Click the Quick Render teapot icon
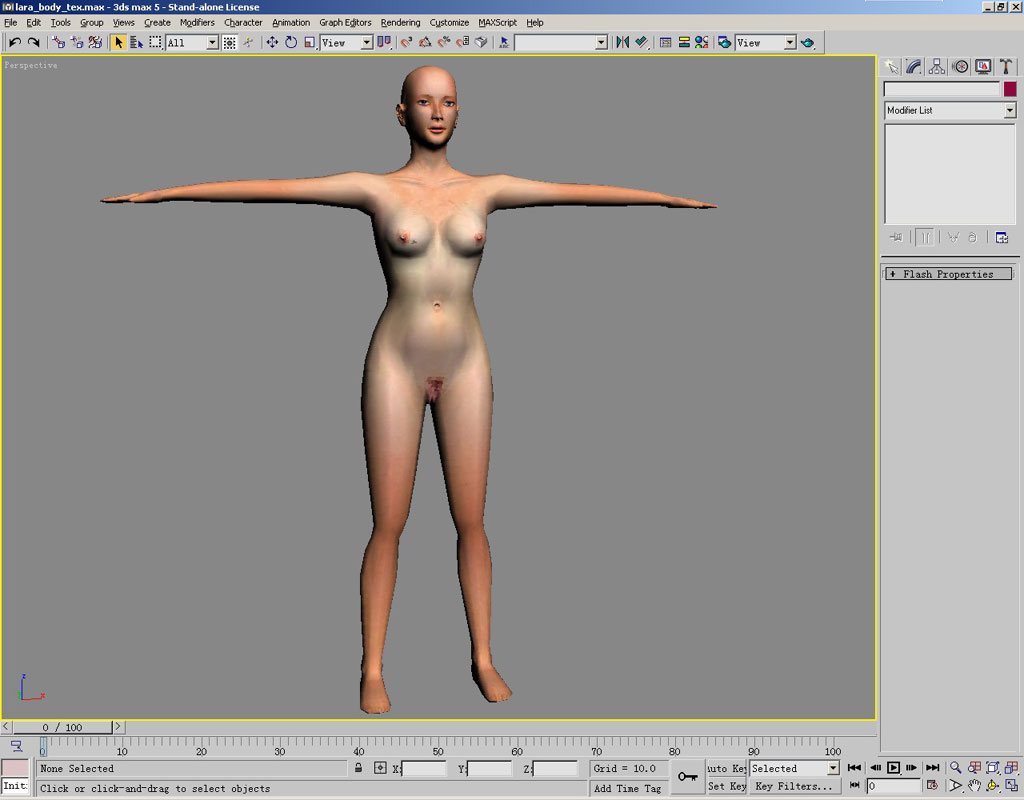 (x=807, y=42)
